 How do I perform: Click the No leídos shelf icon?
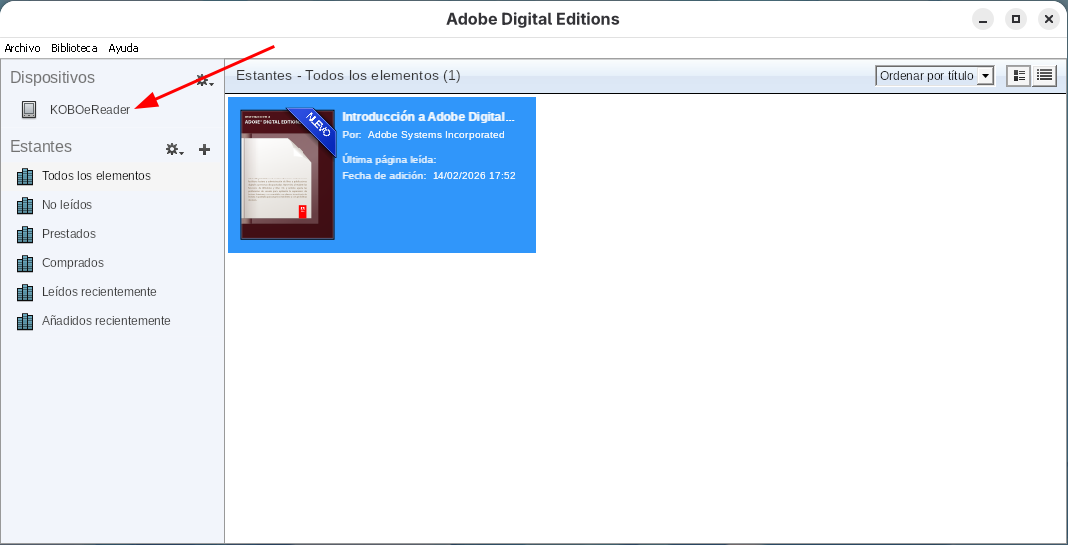coord(26,205)
